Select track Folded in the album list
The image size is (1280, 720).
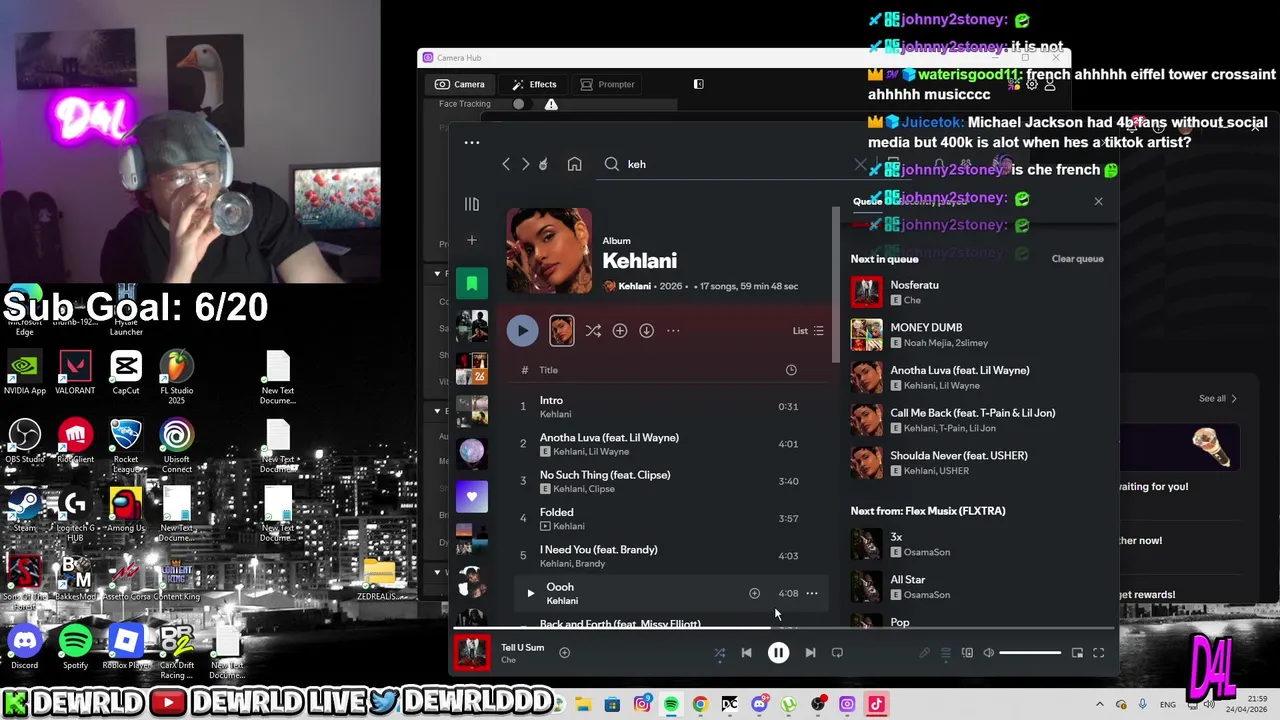pos(556,512)
